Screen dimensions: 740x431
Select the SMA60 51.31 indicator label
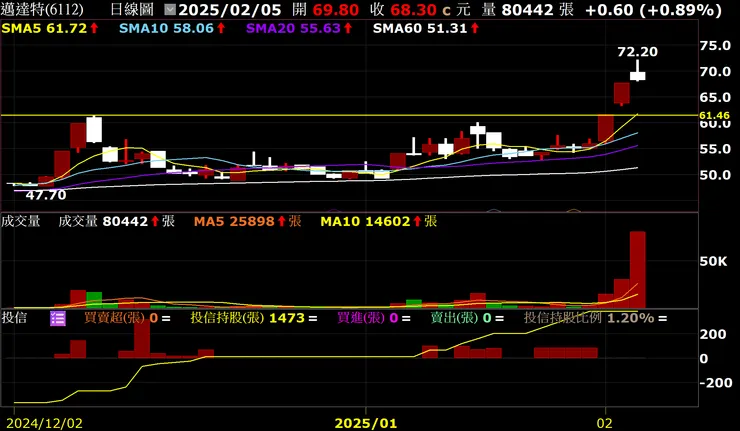pos(420,28)
